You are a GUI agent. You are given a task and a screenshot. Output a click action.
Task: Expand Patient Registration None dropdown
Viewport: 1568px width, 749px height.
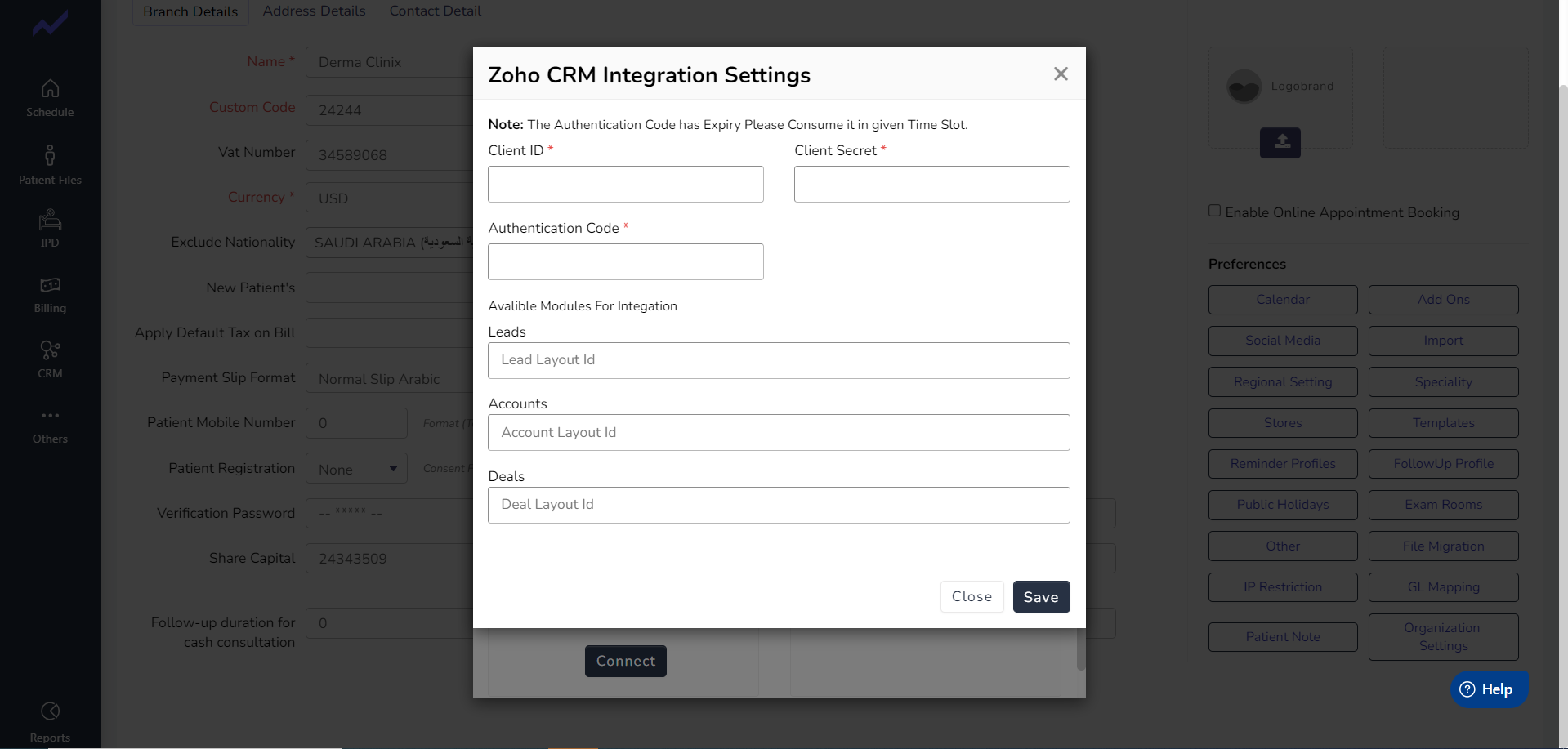[356, 469]
